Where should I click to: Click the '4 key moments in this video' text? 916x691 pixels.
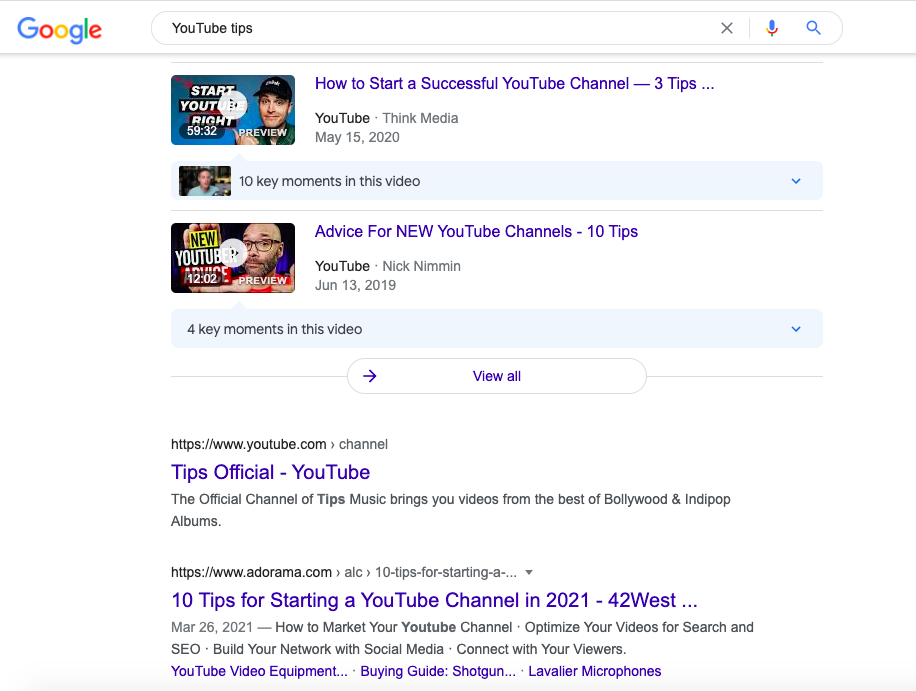click(275, 329)
